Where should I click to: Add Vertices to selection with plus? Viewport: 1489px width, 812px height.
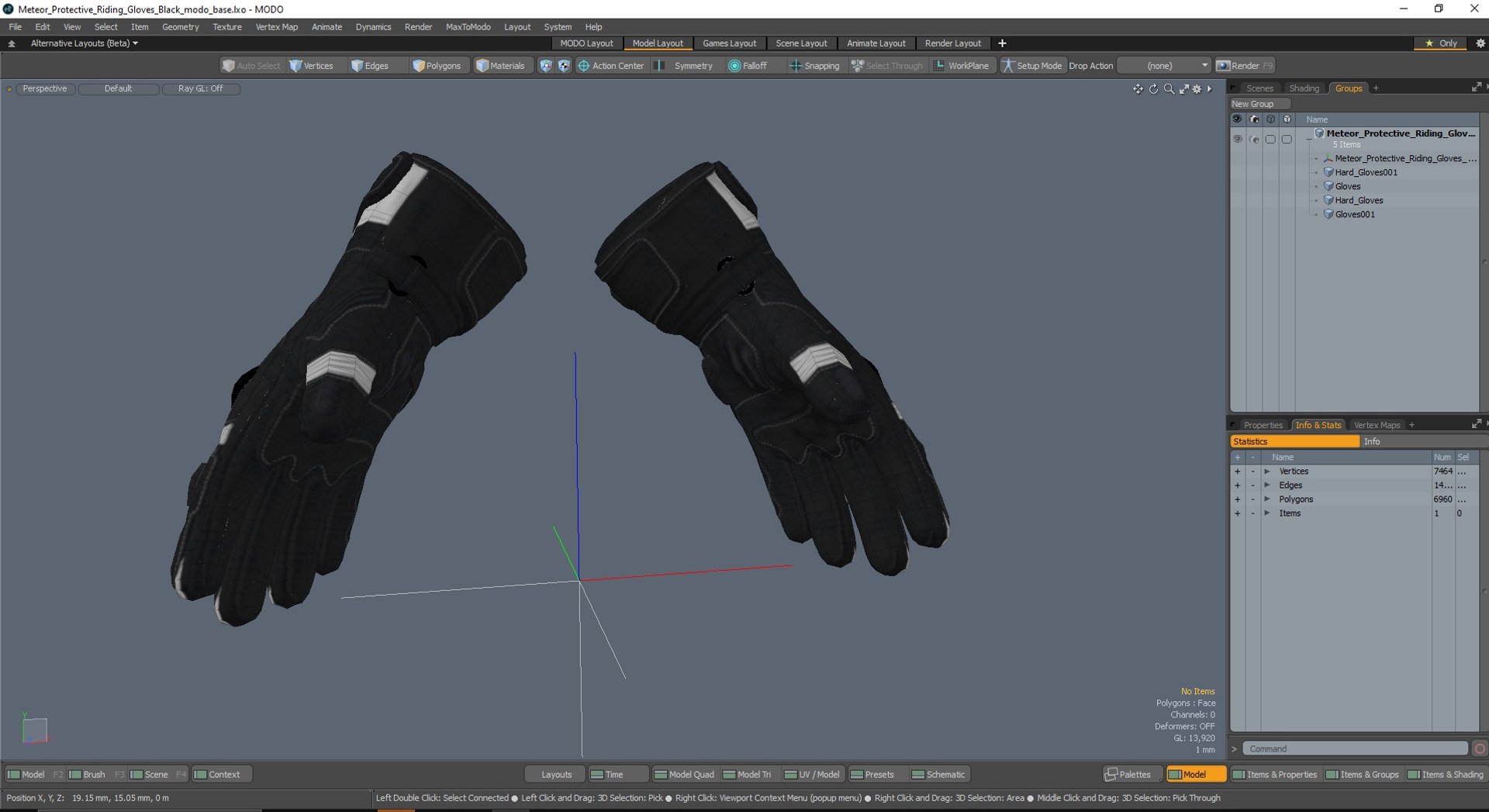(1238, 472)
